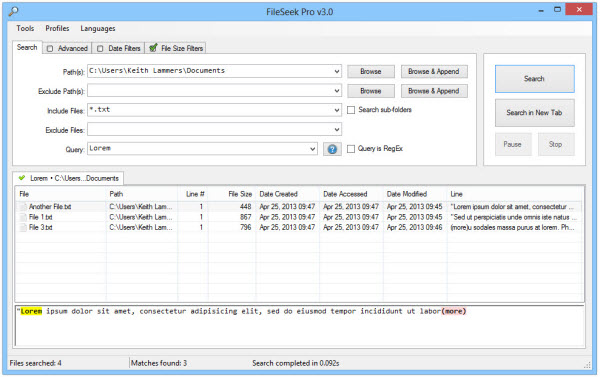Click file size value 867
600x377 pixels.
pos(246,217)
